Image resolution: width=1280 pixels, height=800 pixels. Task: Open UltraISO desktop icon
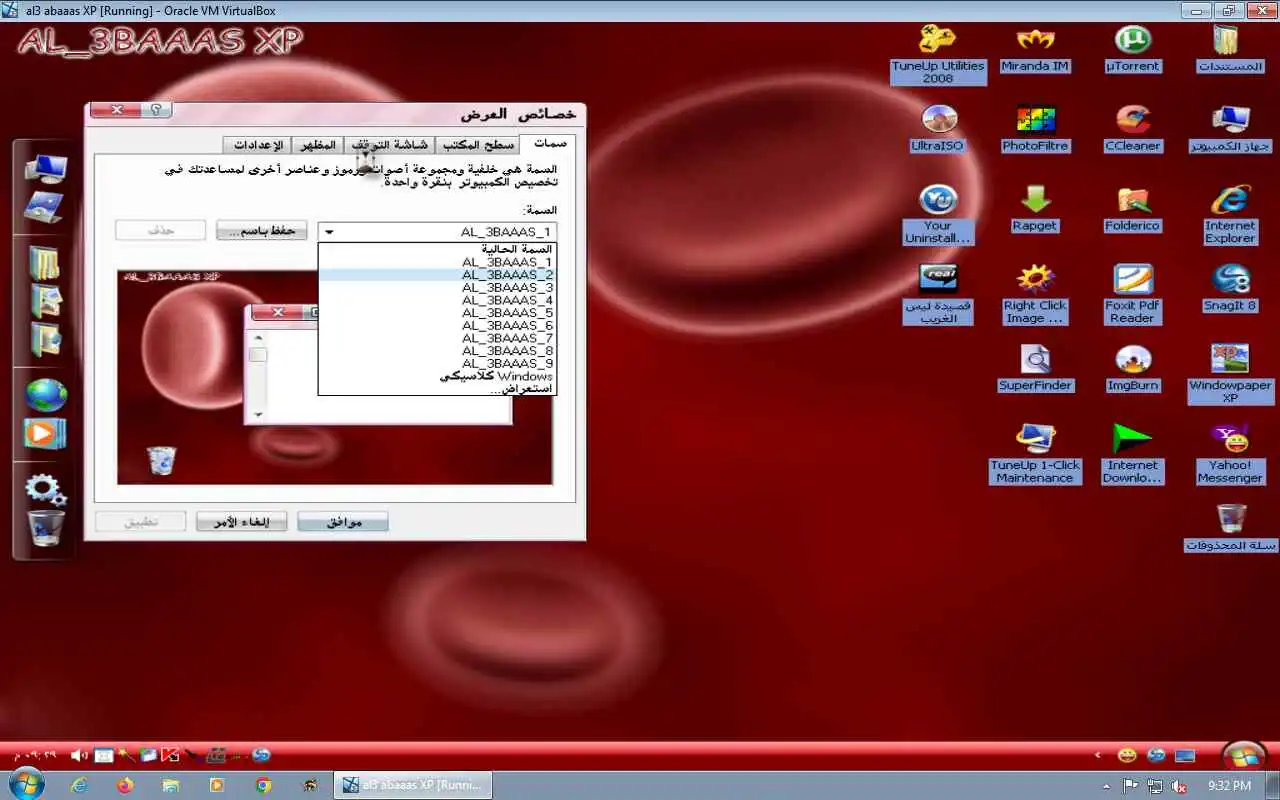click(938, 128)
